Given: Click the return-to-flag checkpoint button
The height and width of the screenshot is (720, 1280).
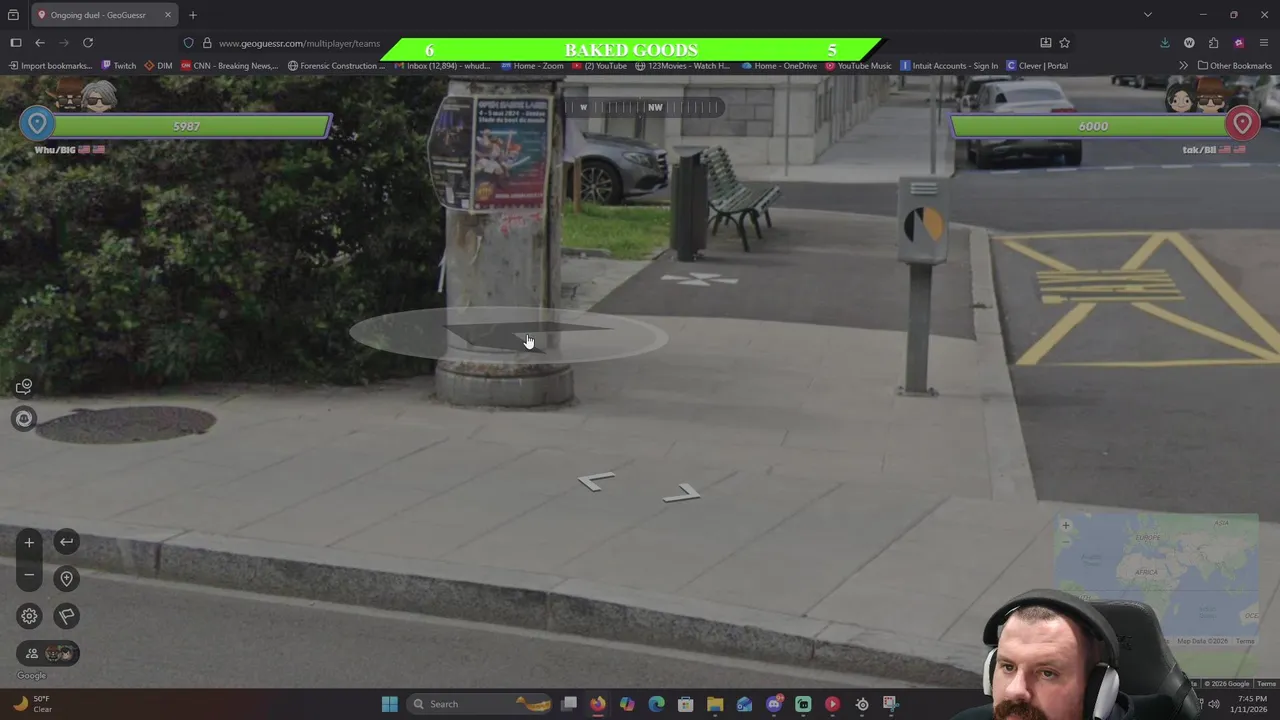Looking at the screenshot, I should pyautogui.click(x=66, y=616).
